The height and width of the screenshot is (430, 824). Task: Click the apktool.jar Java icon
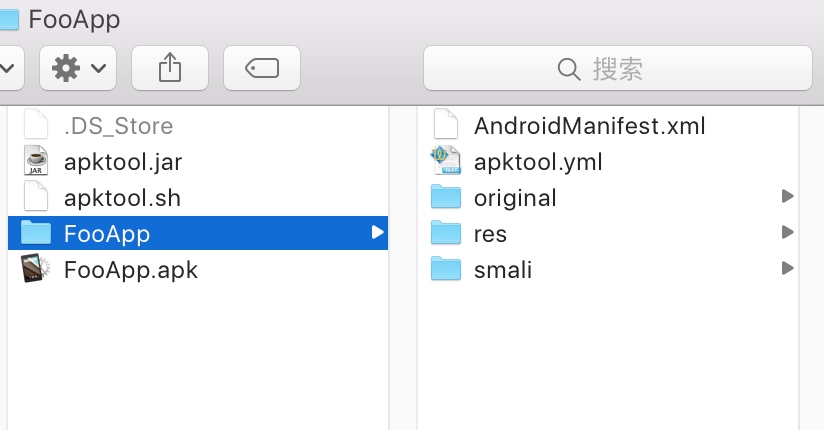(36, 160)
